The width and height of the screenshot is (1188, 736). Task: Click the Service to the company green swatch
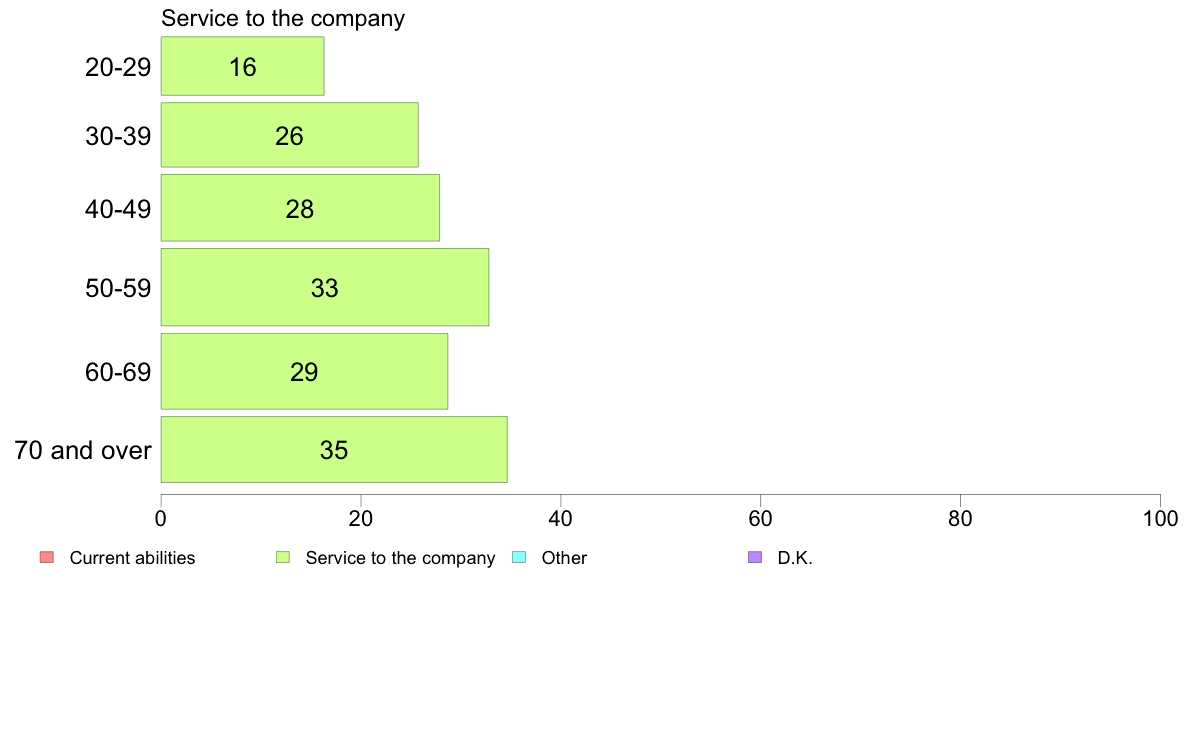[x=283, y=557]
